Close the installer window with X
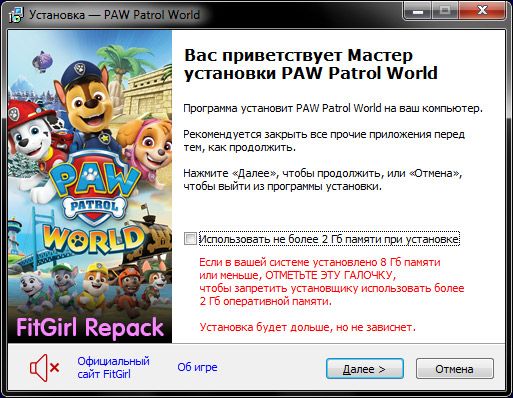 (x=482, y=12)
